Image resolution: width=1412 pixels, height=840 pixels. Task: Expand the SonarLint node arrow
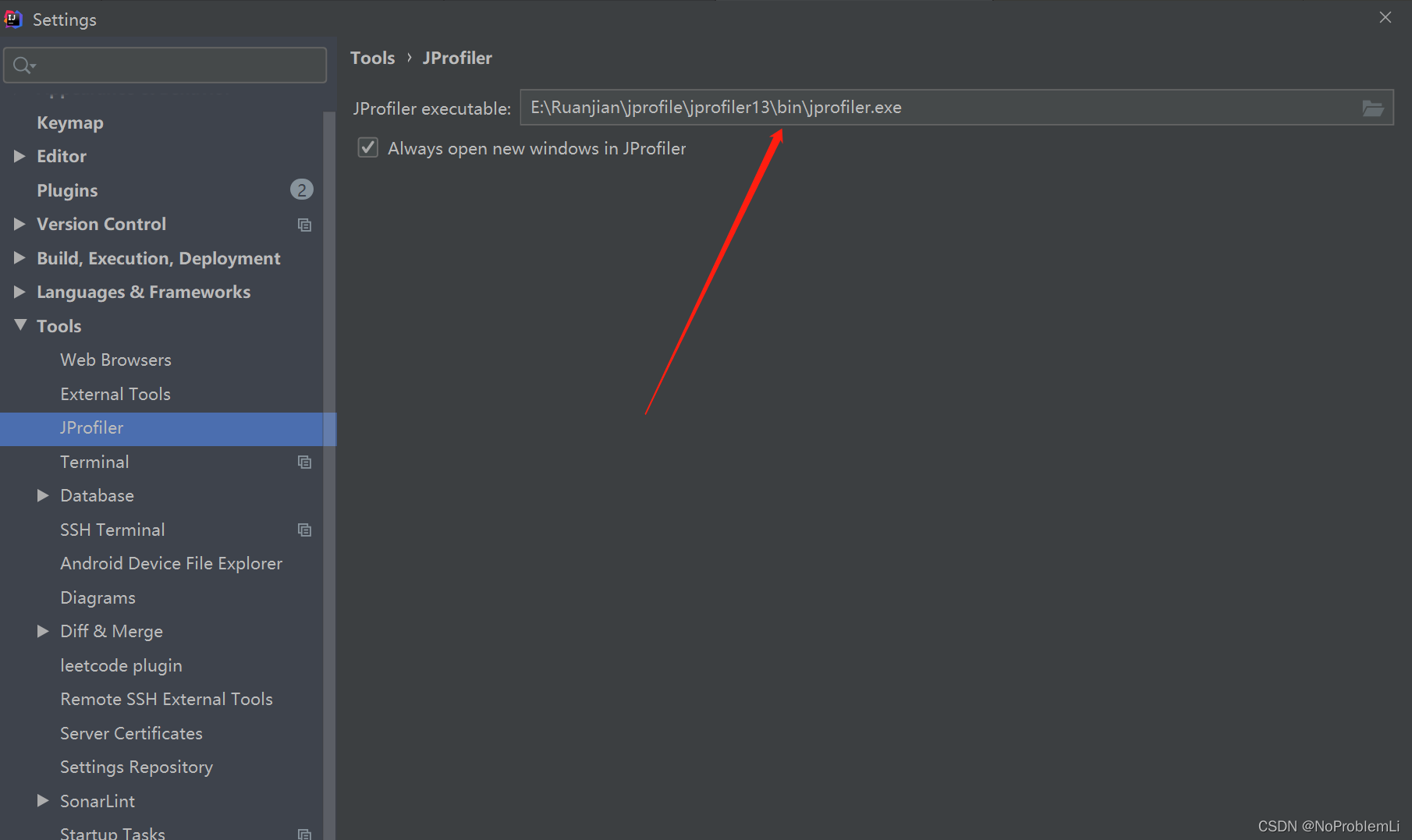tap(43, 801)
